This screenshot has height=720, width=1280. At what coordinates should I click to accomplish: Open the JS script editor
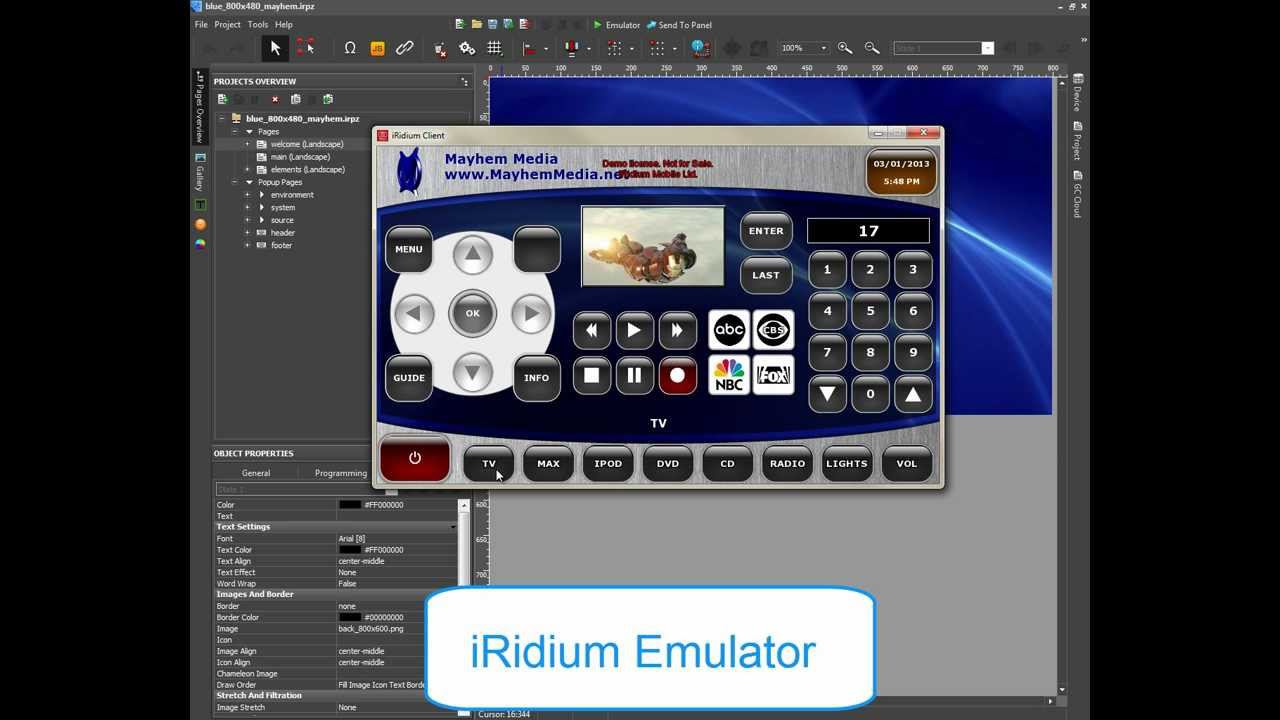click(377, 48)
